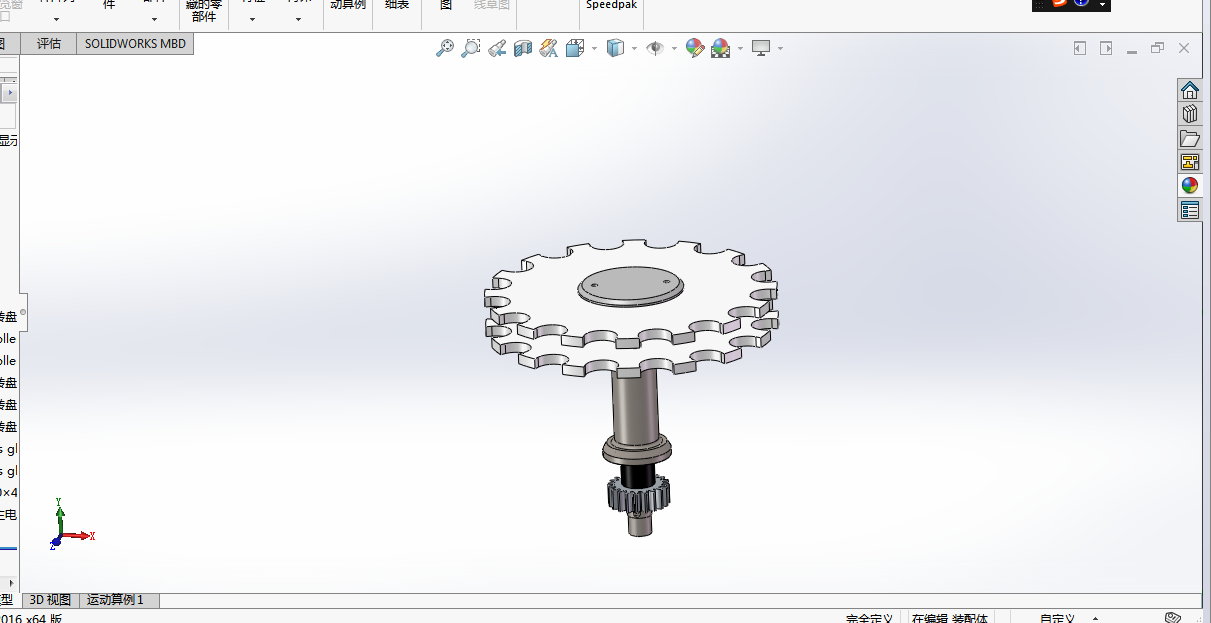Open the Design Library task pane tab
Screen dimensions: 1211x623
tap(1189, 114)
